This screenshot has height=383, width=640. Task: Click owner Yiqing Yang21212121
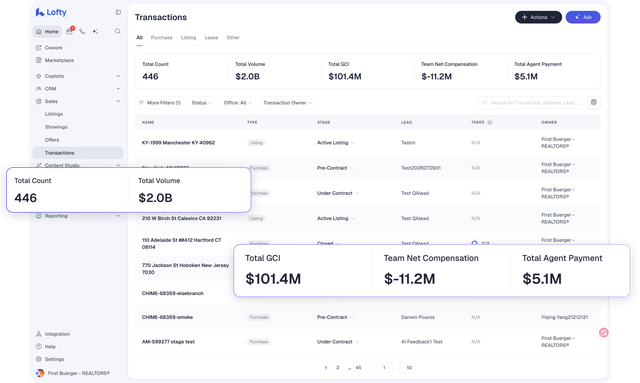564,317
